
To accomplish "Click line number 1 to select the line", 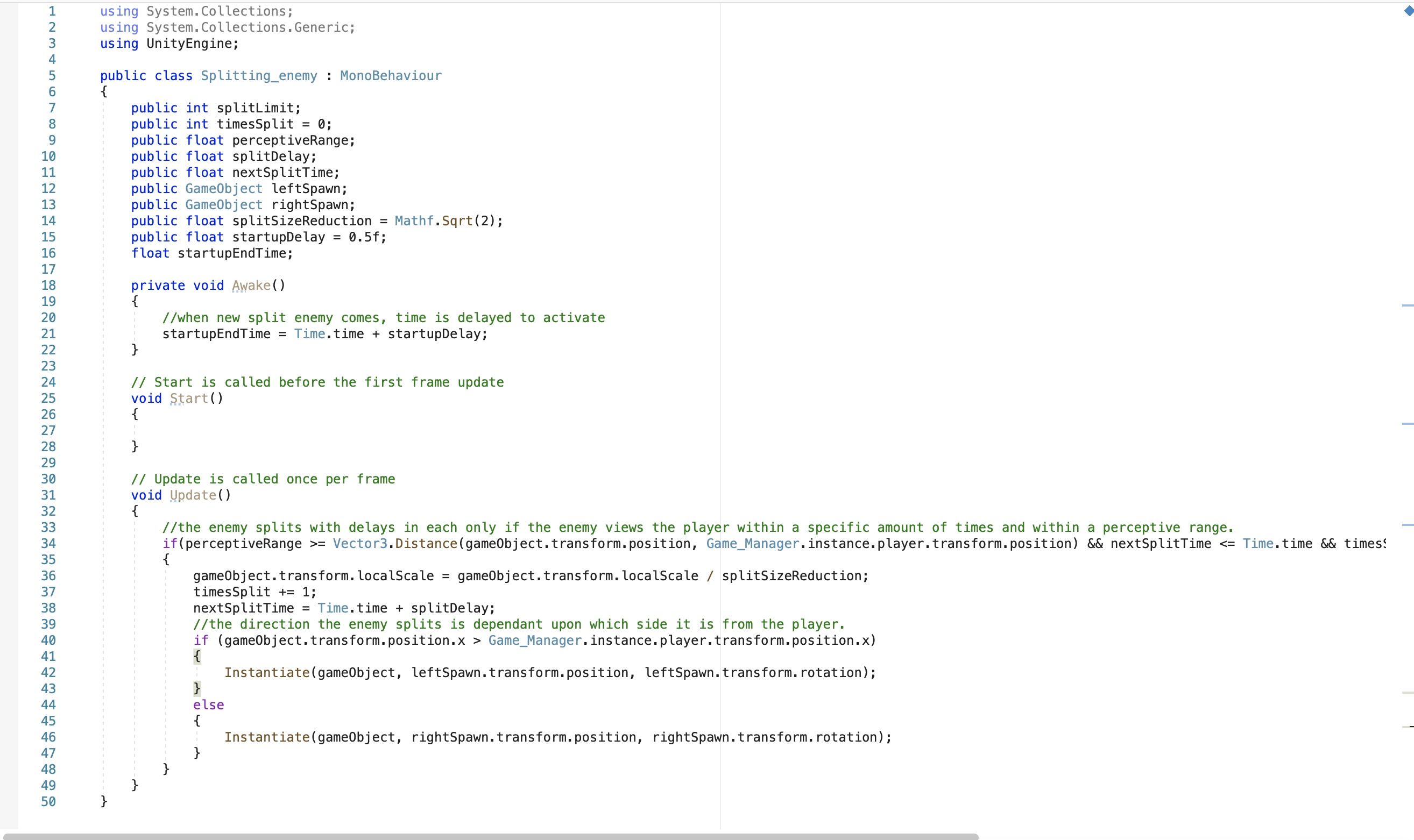I will [53, 11].
